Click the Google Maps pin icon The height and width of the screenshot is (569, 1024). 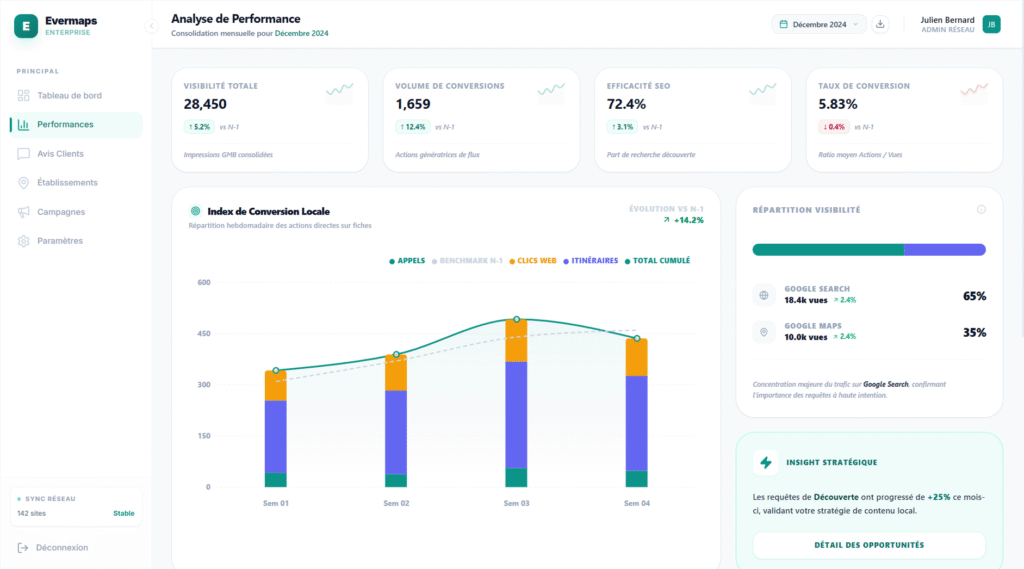pos(764,332)
